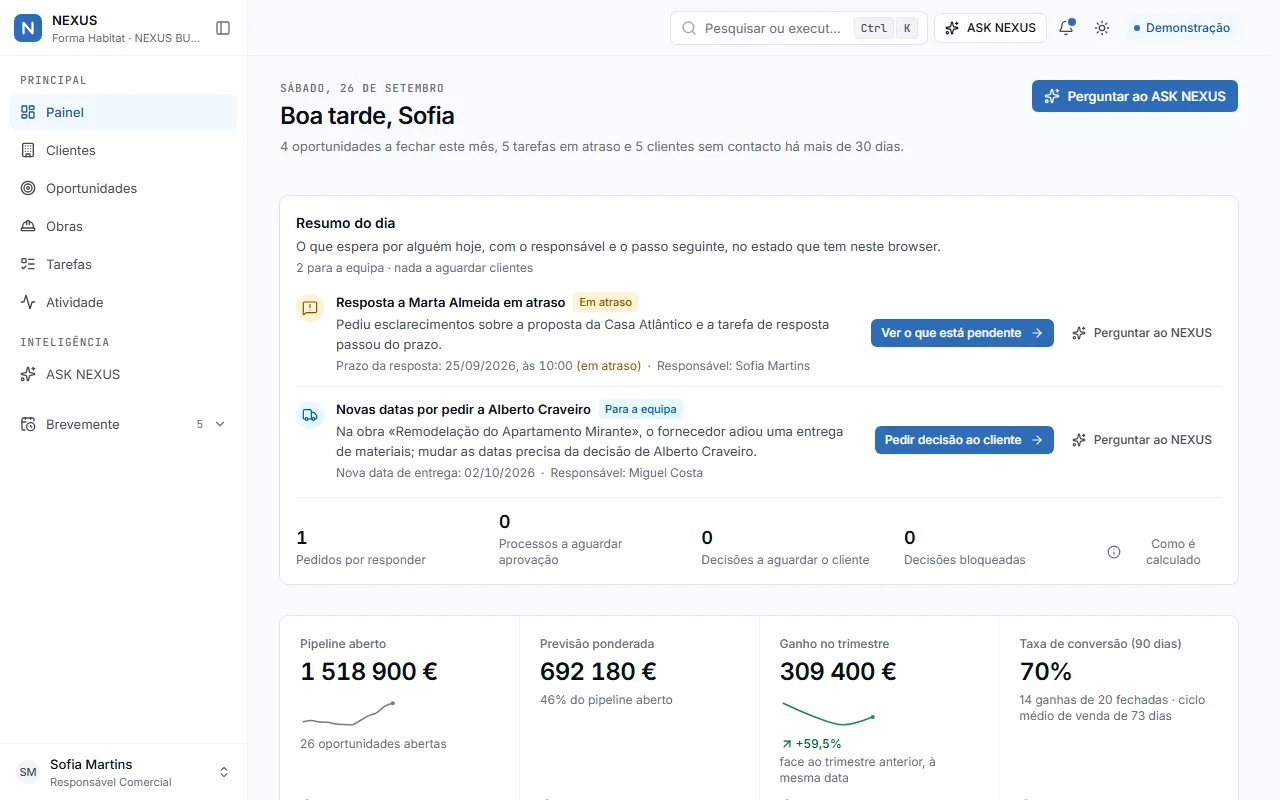Toggle the light/dark theme sun icon
1280x800 pixels.
[x=1102, y=28]
